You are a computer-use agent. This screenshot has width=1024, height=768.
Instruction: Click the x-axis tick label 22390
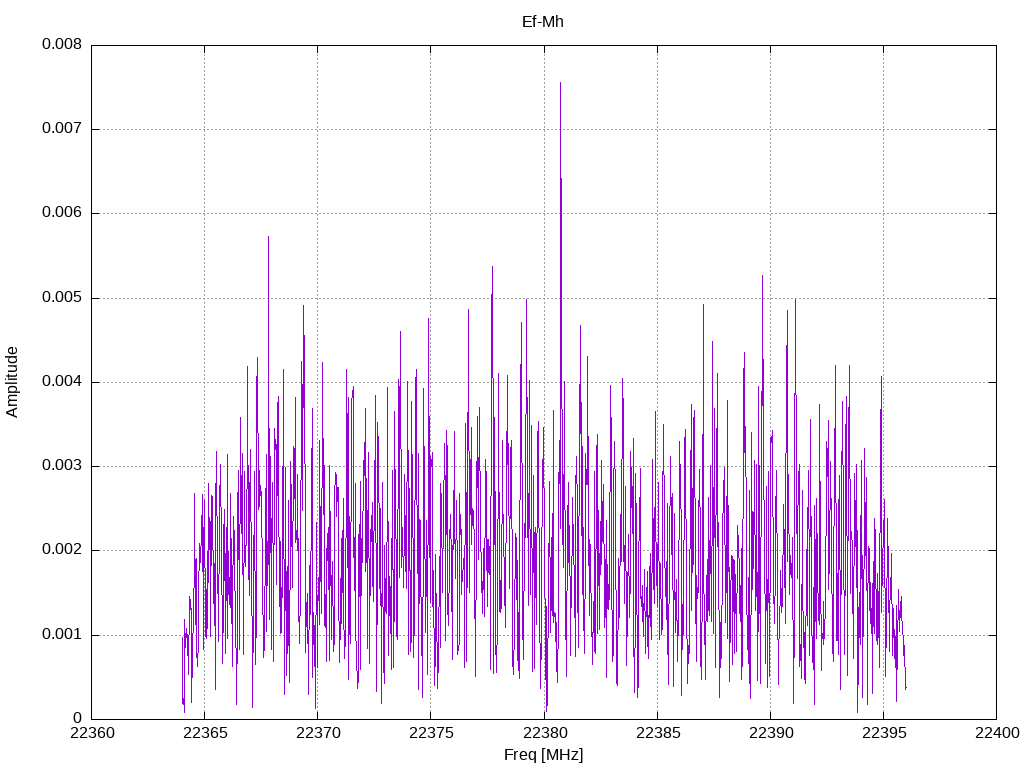771,733
